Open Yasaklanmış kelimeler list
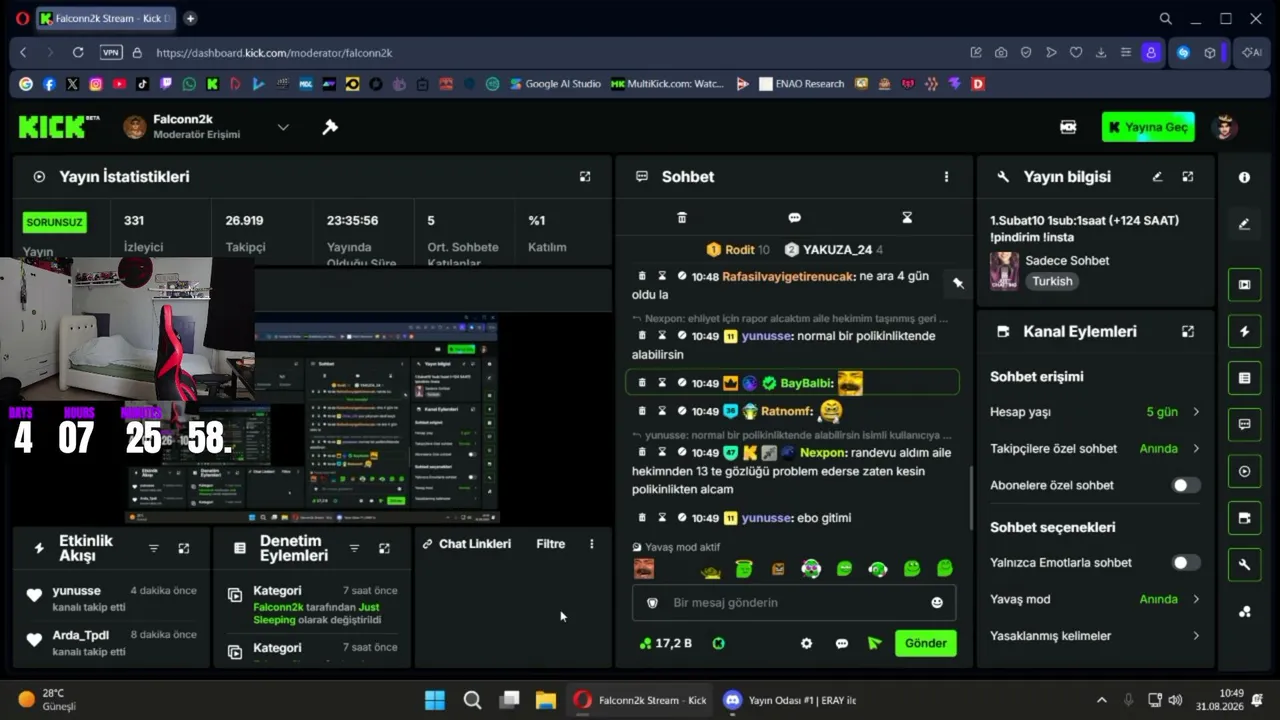The width and height of the screenshot is (1280, 720). [1095, 636]
